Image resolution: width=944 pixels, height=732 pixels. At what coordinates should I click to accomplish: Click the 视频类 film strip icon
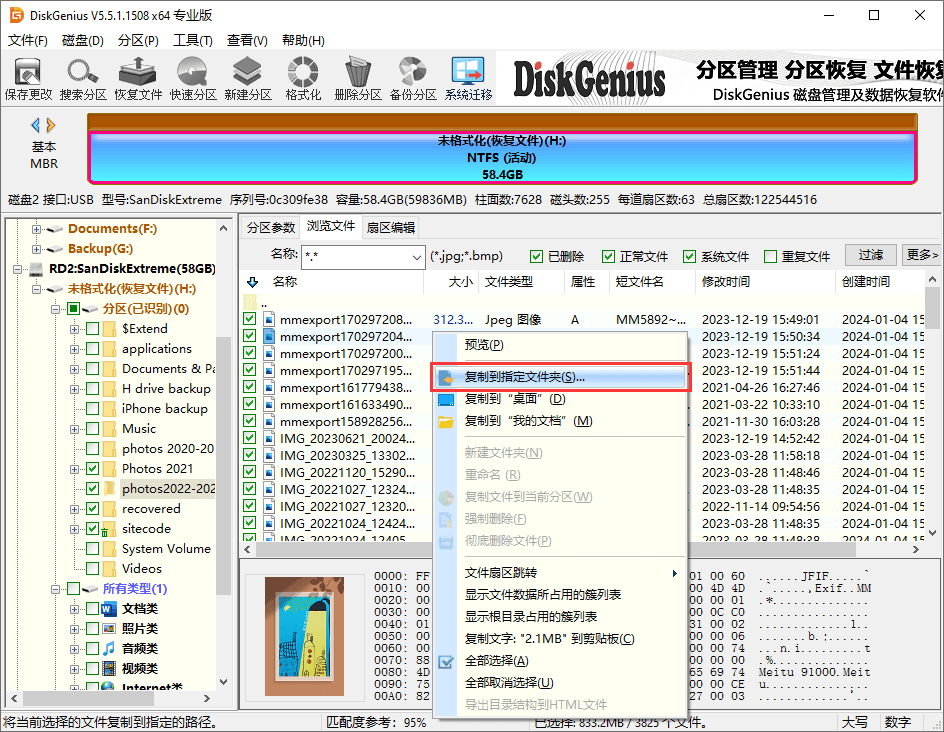(x=108, y=668)
